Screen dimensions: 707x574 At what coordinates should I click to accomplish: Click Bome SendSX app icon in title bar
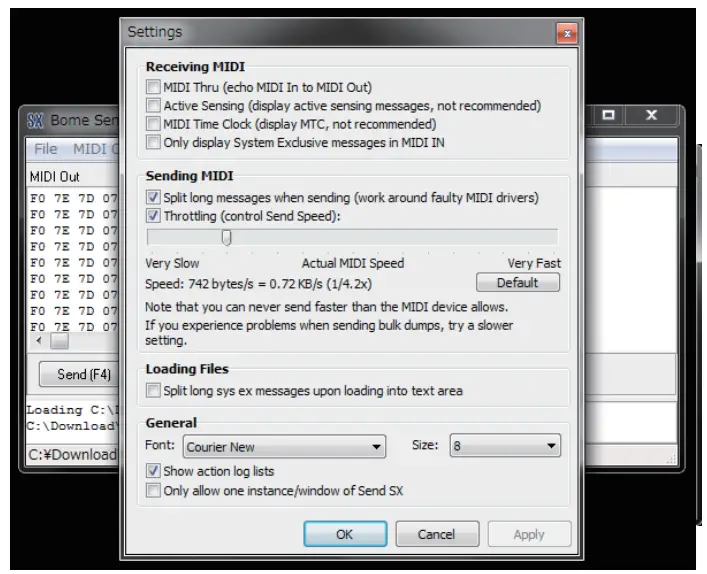[x=35, y=120]
